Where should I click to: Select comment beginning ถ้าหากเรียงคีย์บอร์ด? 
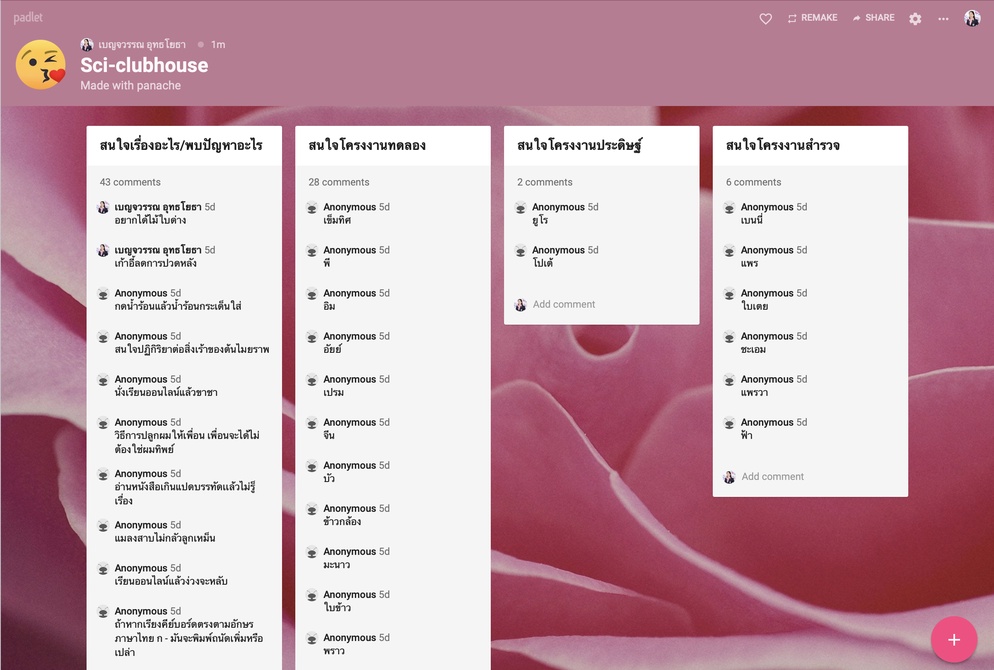(x=189, y=638)
